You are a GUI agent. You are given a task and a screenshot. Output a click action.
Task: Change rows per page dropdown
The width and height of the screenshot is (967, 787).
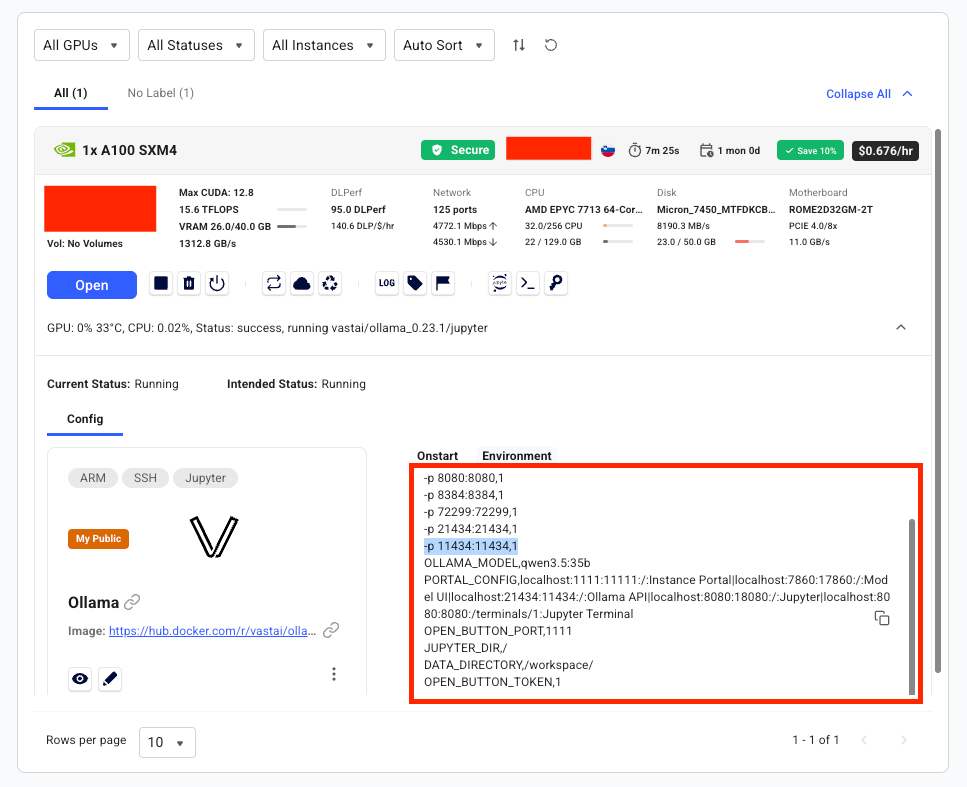(167, 743)
